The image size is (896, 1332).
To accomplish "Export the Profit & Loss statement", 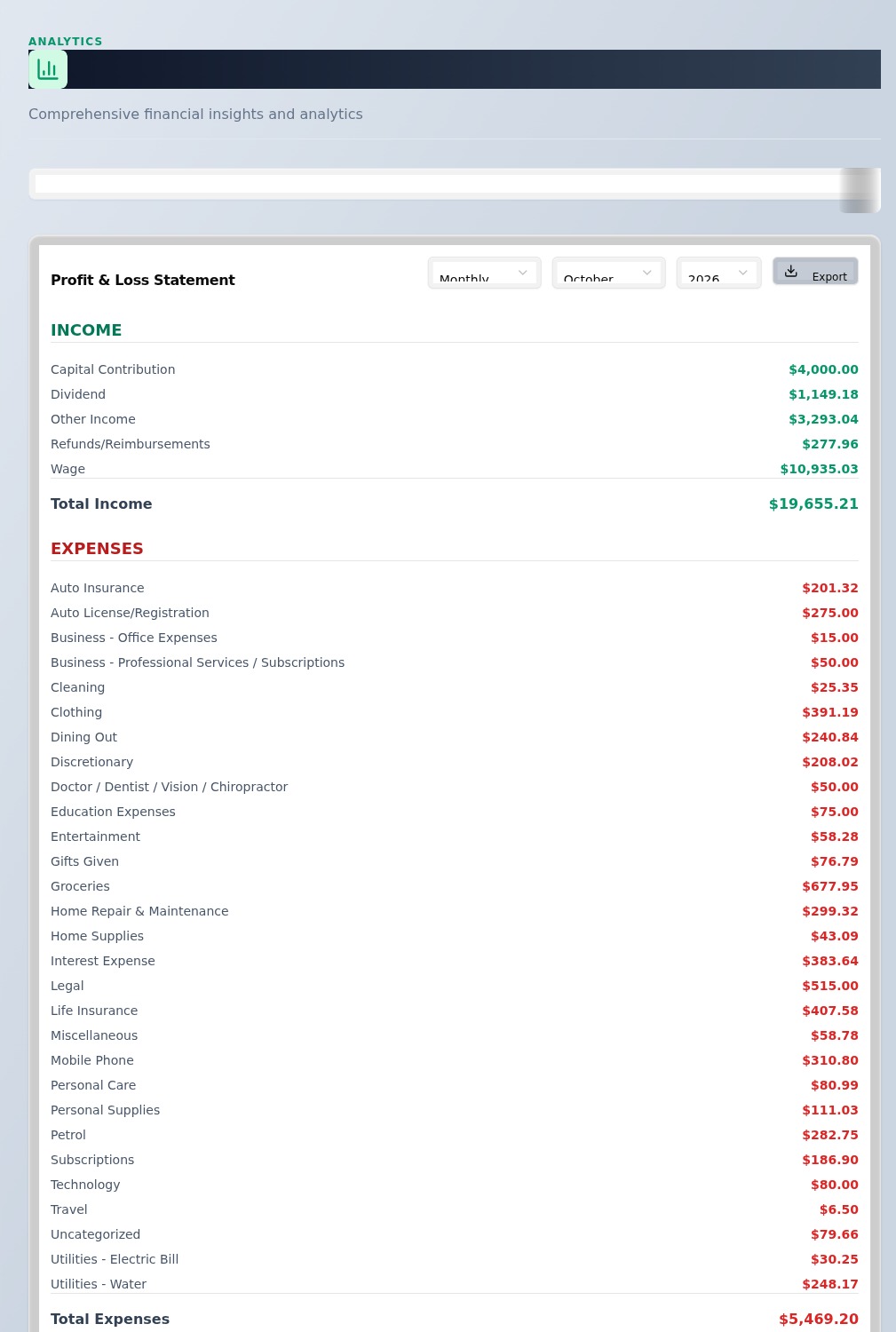I will point(815,272).
